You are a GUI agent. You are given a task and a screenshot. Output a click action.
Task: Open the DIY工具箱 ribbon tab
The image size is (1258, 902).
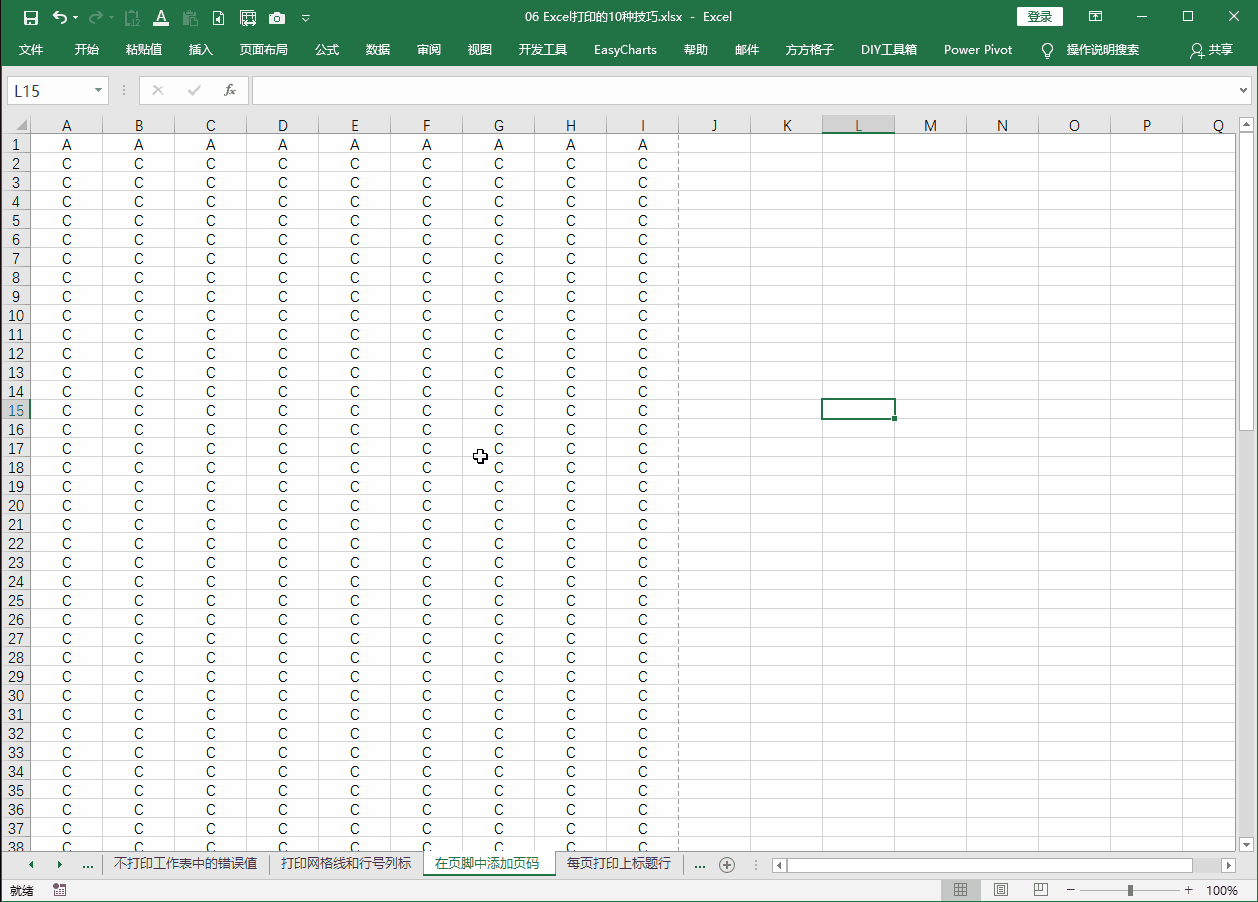click(x=889, y=50)
